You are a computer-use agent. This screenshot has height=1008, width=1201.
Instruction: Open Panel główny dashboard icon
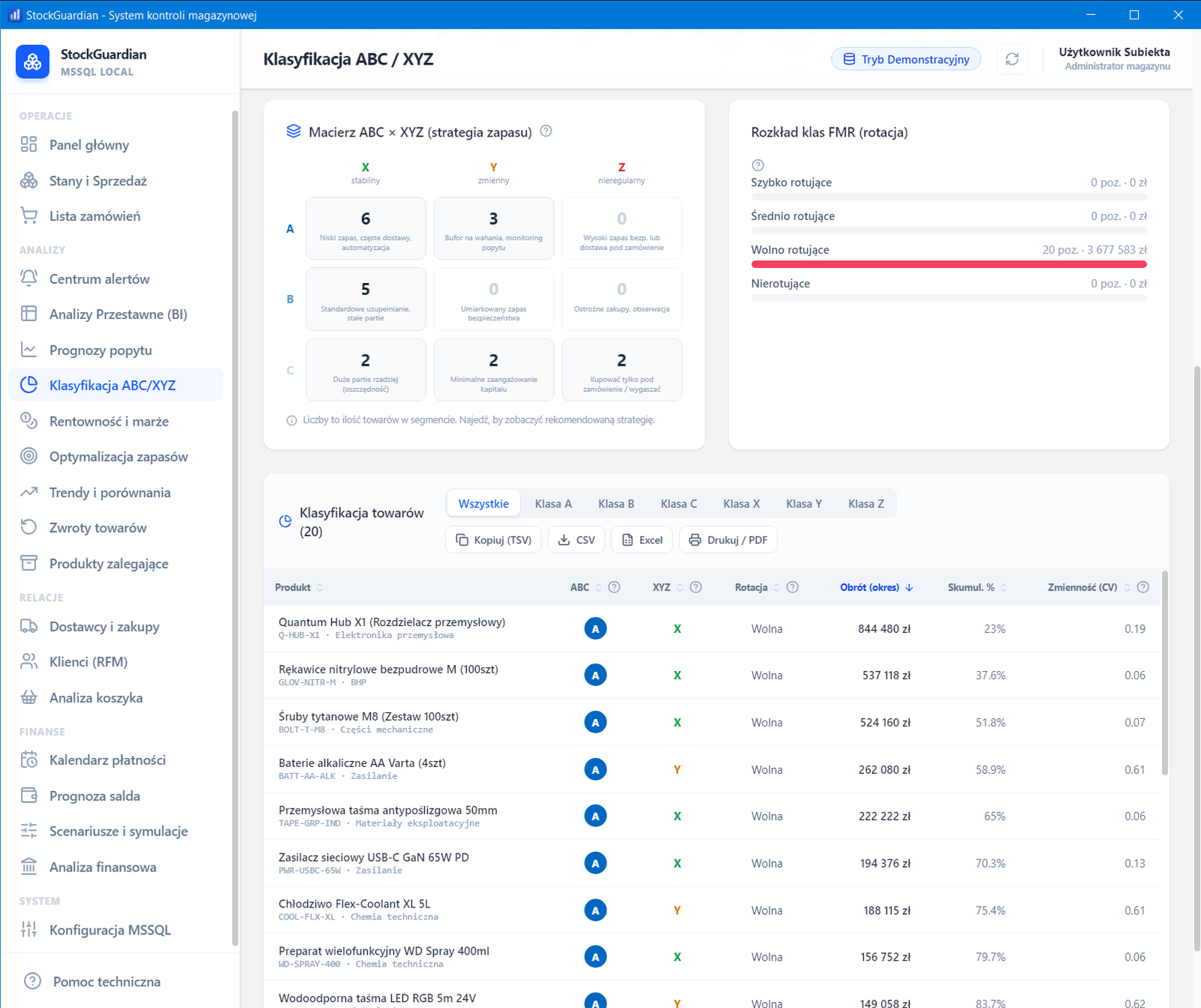coord(29,145)
